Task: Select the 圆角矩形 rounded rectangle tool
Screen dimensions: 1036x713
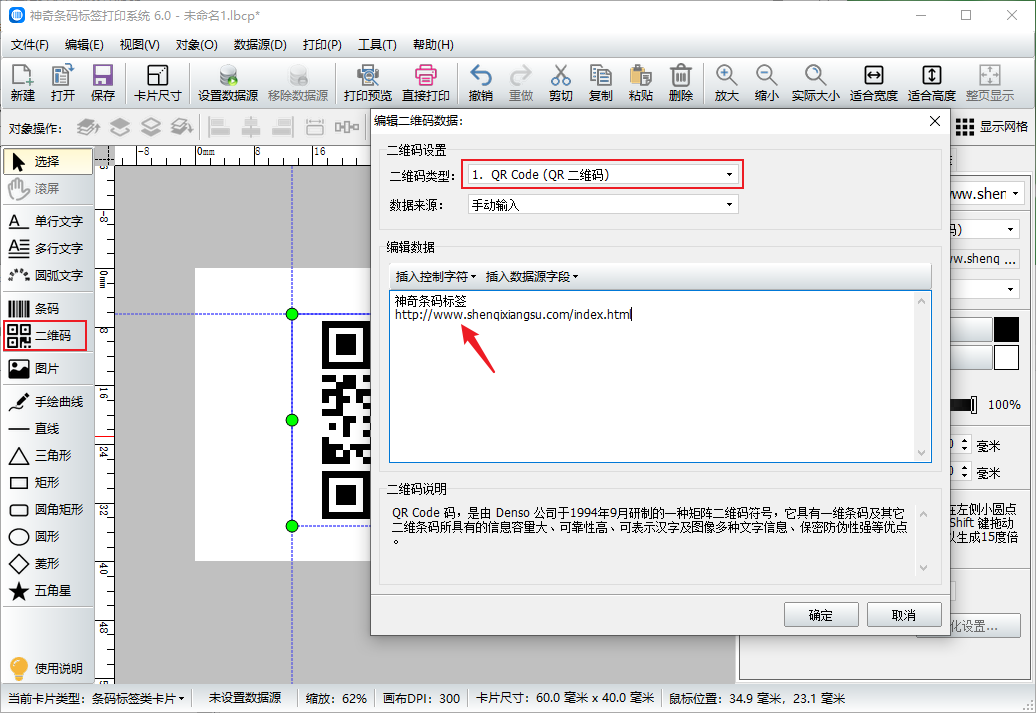Action: [46, 509]
